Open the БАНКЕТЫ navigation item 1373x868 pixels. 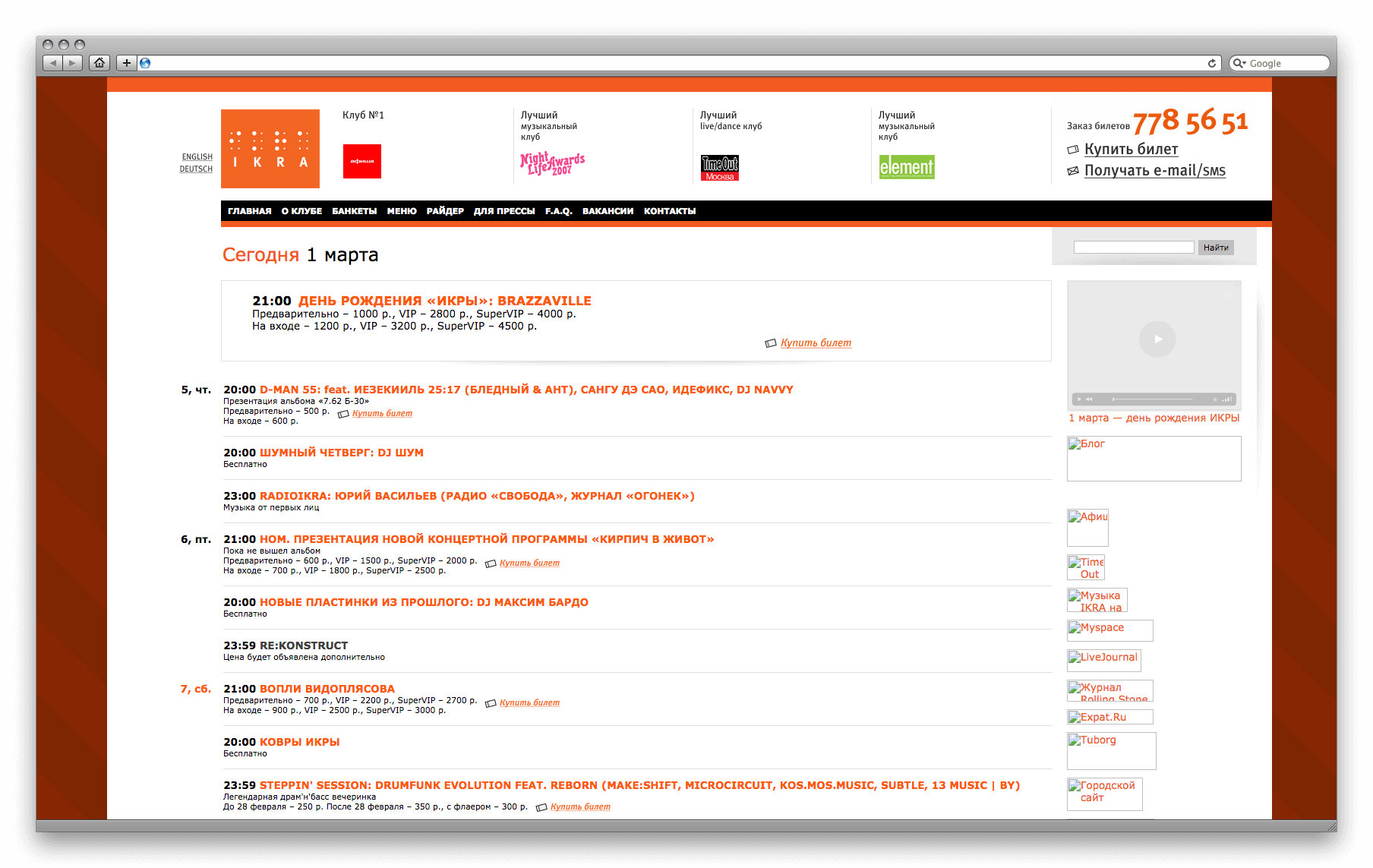pos(354,211)
